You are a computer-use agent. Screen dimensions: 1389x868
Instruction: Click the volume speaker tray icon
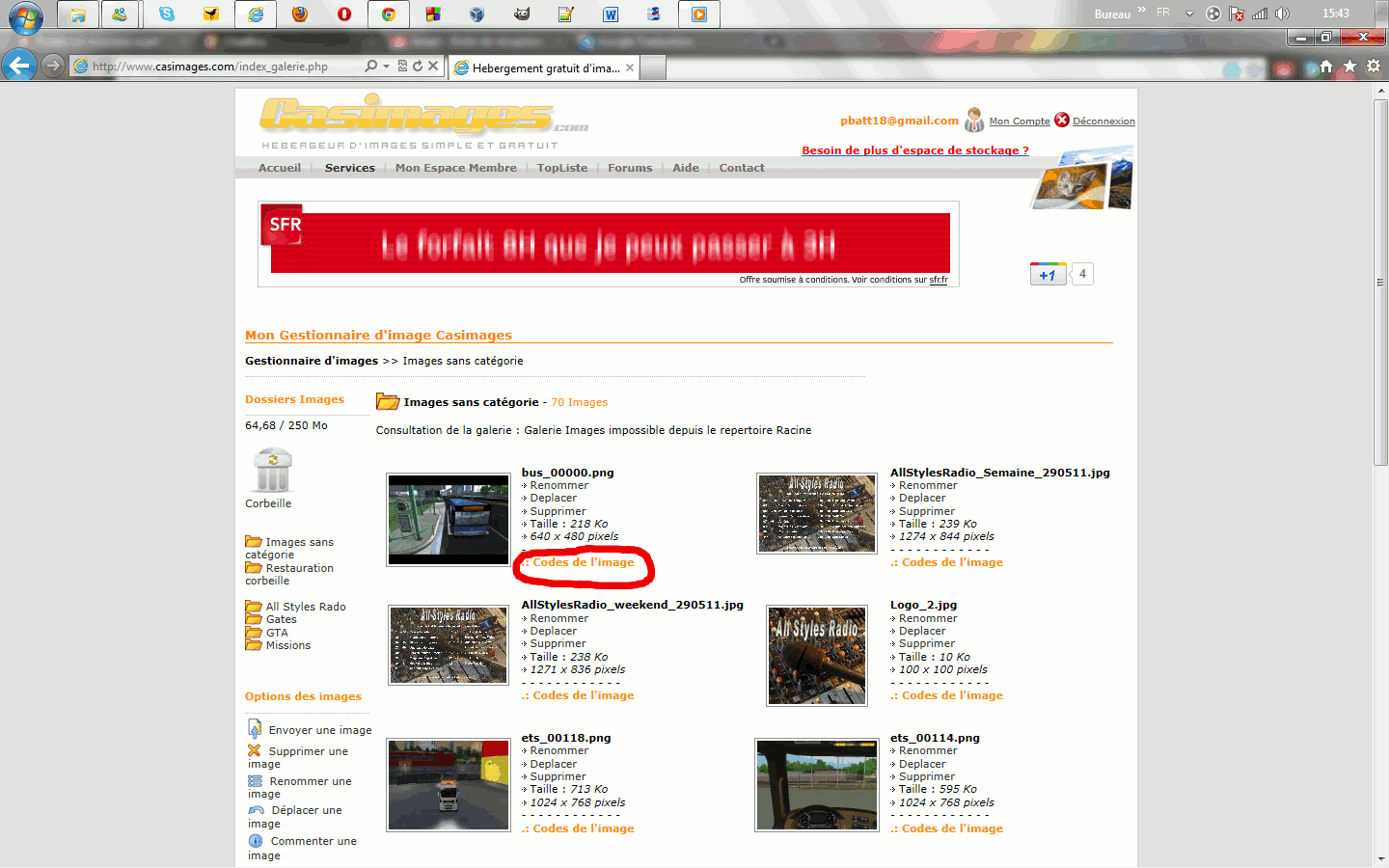click(x=1282, y=14)
